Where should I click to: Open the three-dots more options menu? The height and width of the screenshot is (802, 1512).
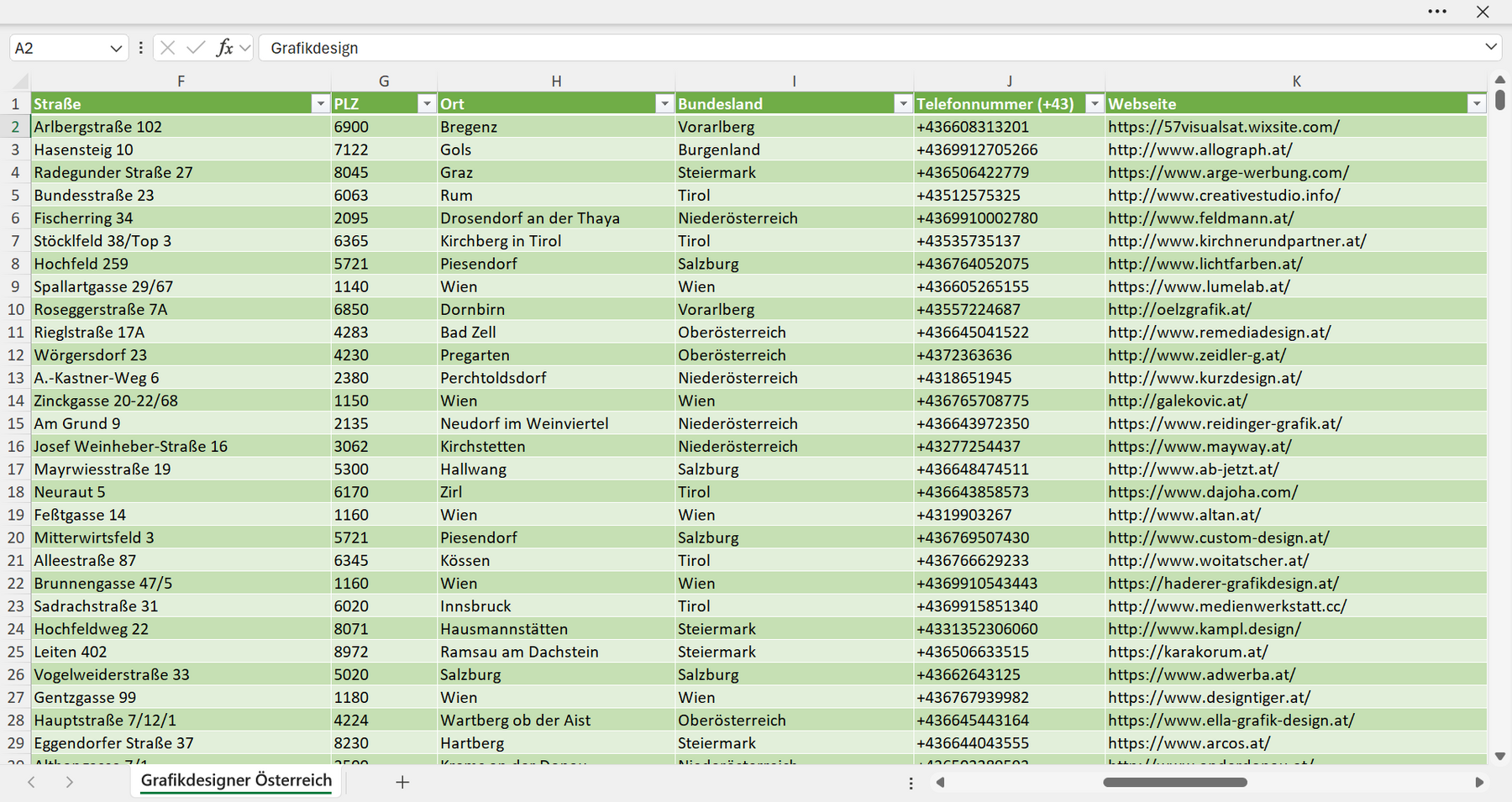pyautogui.click(x=1437, y=12)
